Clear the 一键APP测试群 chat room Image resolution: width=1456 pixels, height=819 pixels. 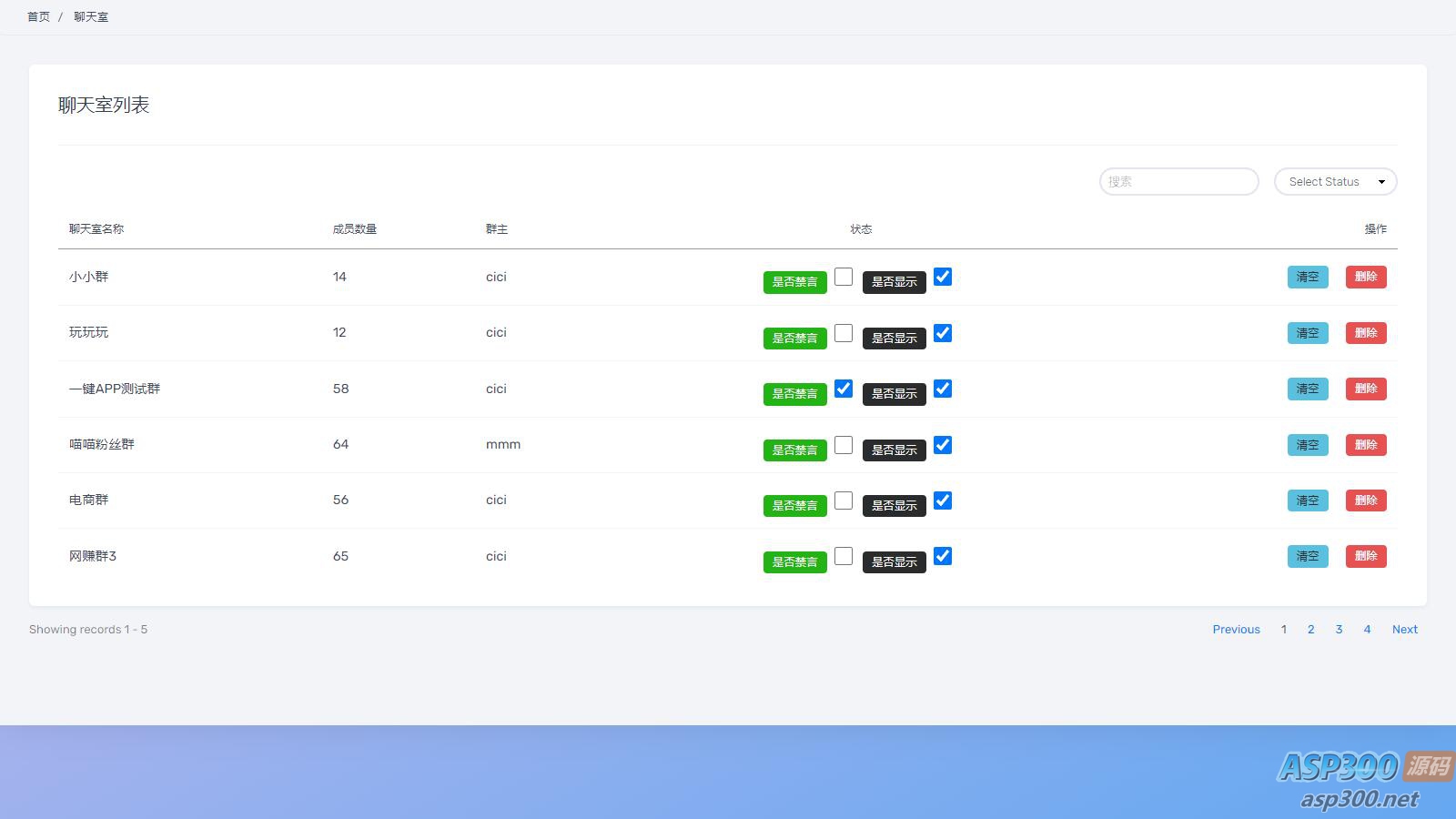pos(1308,389)
